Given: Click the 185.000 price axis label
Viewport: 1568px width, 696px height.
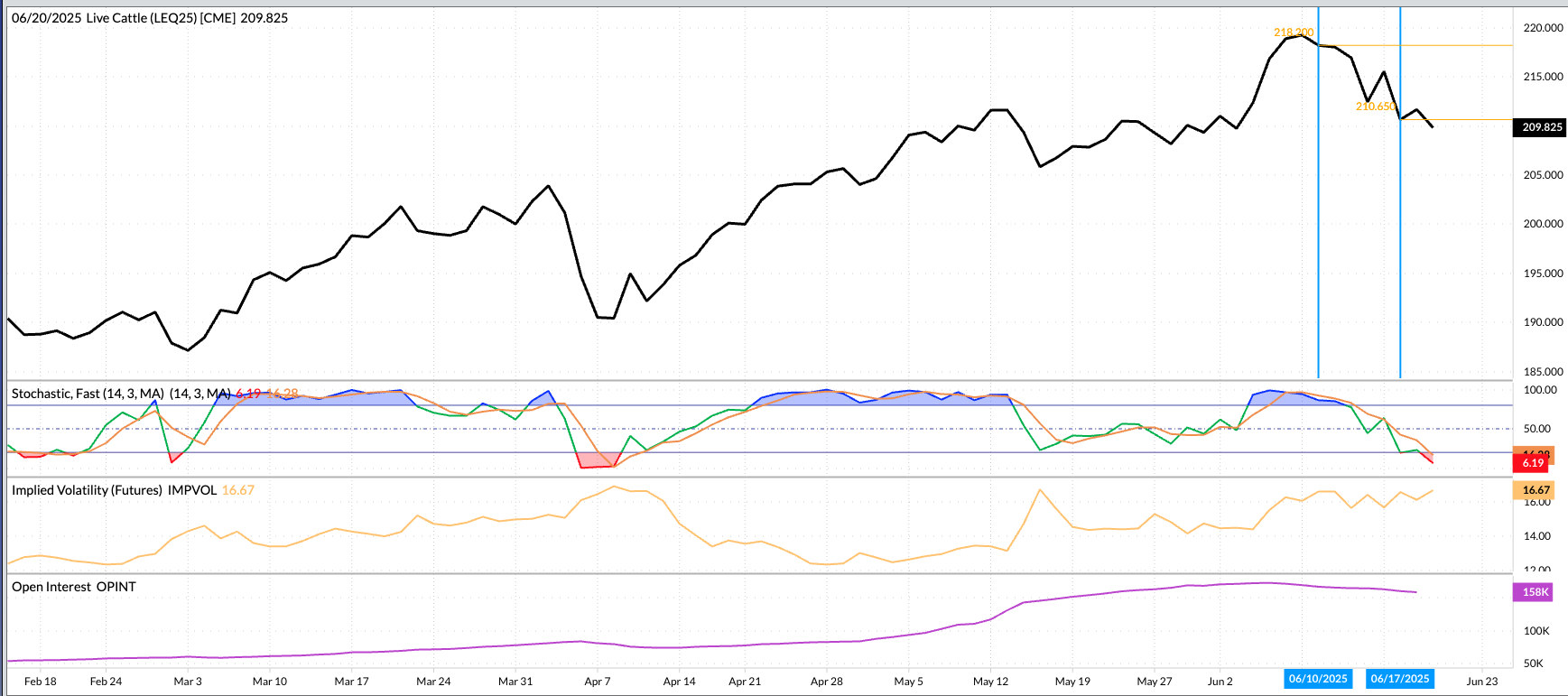Looking at the screenshot, I should pos(1543,371).
